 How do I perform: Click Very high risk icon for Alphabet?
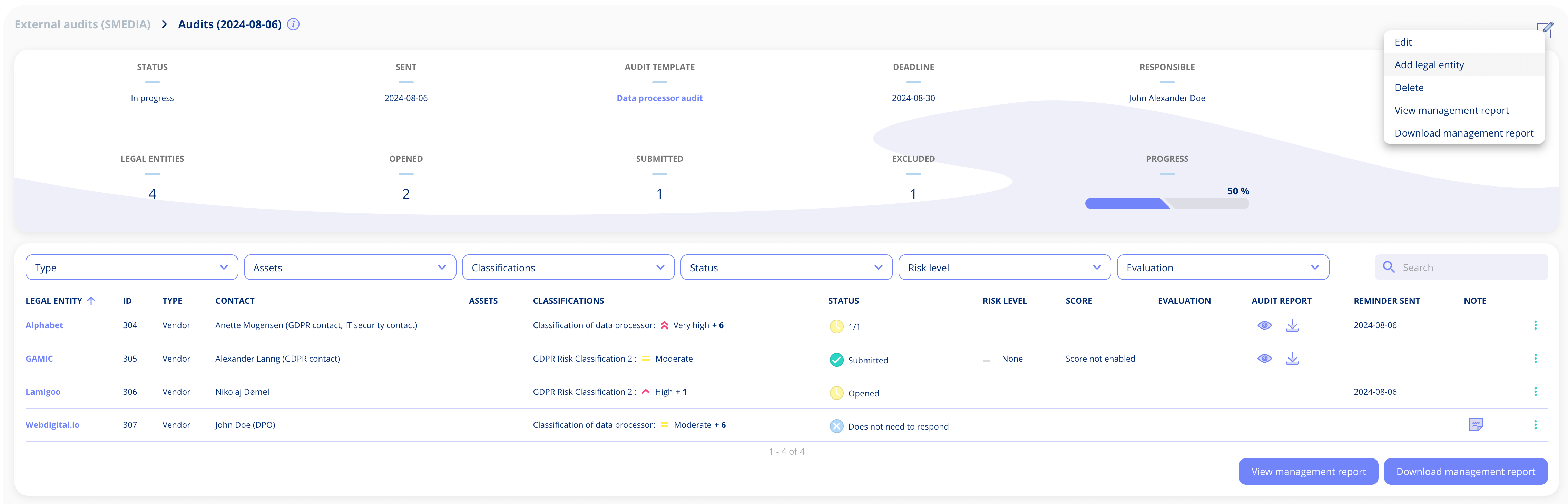pyautogui.click(x=664, y=325)
